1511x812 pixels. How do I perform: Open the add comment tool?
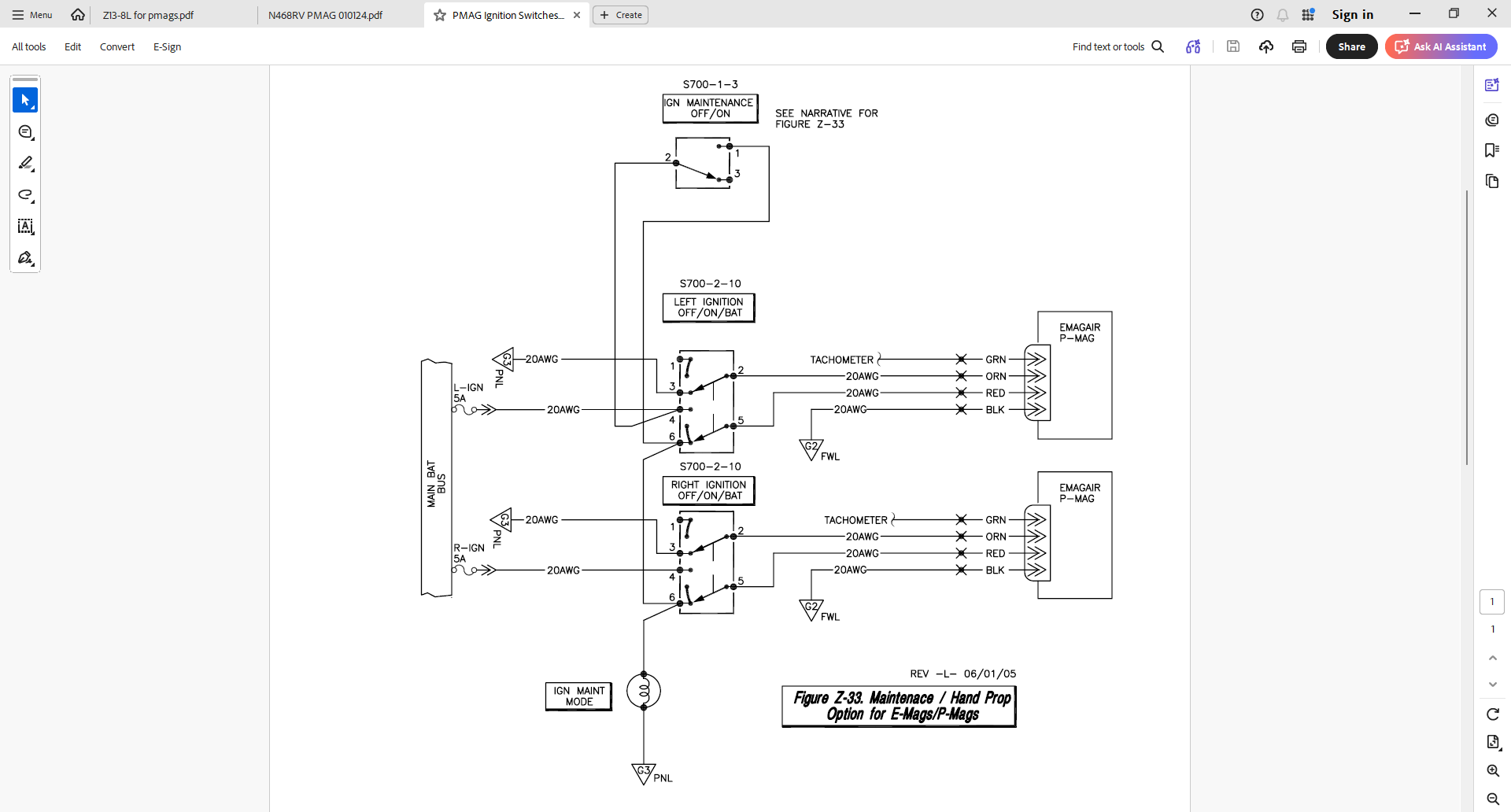pos(25,132)
